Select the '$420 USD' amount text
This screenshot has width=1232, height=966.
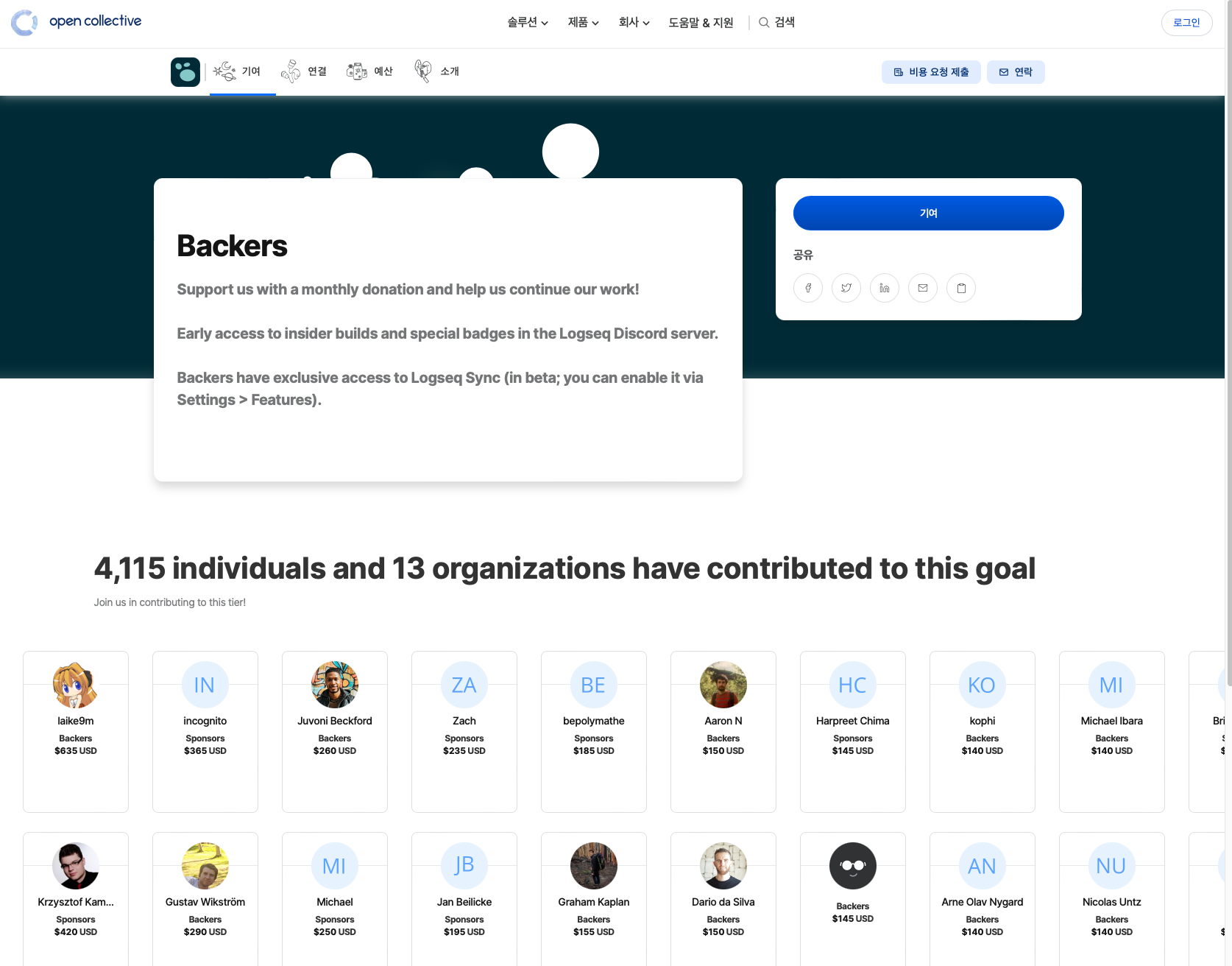tap(76, 932)
